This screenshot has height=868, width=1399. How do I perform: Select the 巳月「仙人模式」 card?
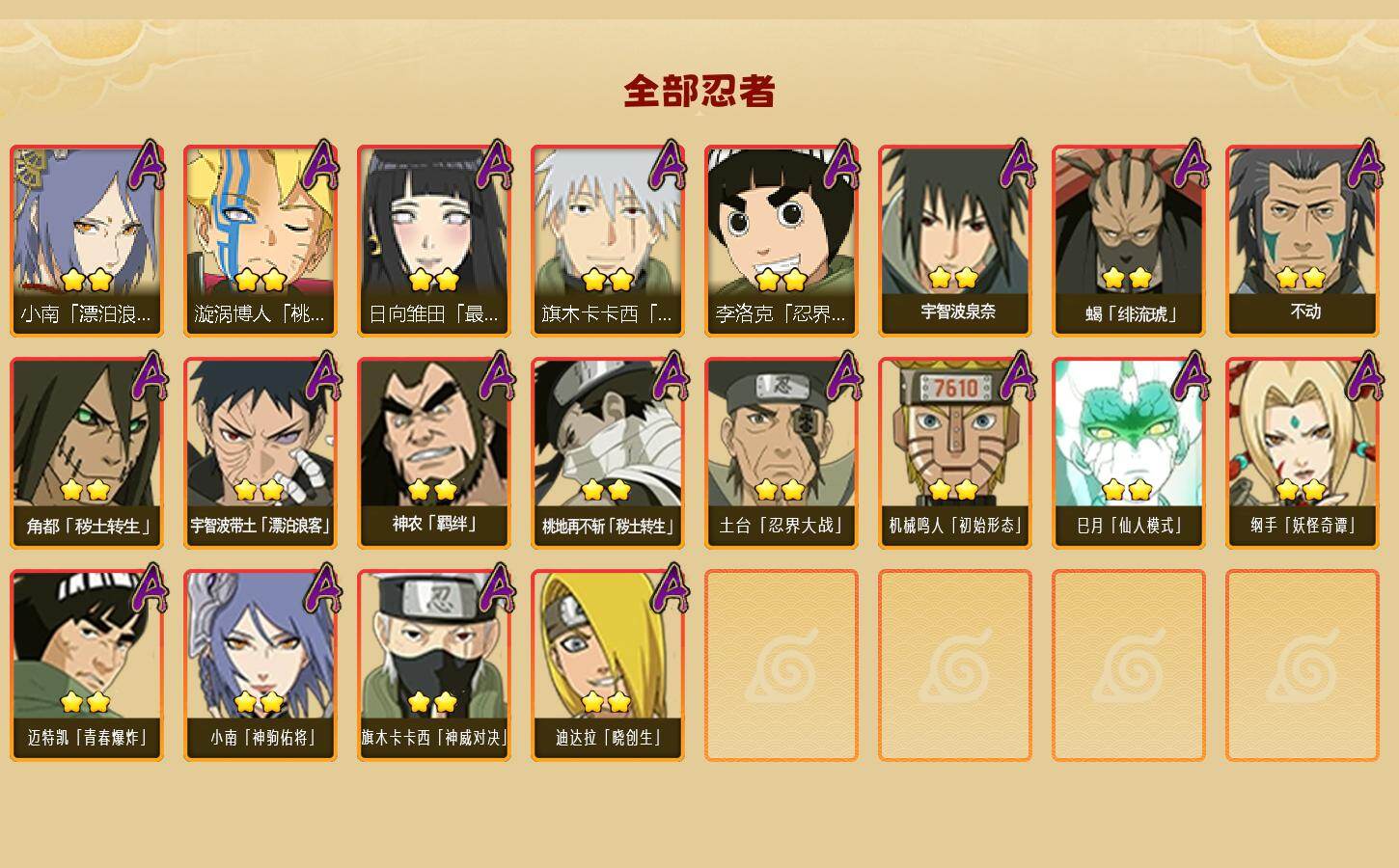[x=1129, y=453]
